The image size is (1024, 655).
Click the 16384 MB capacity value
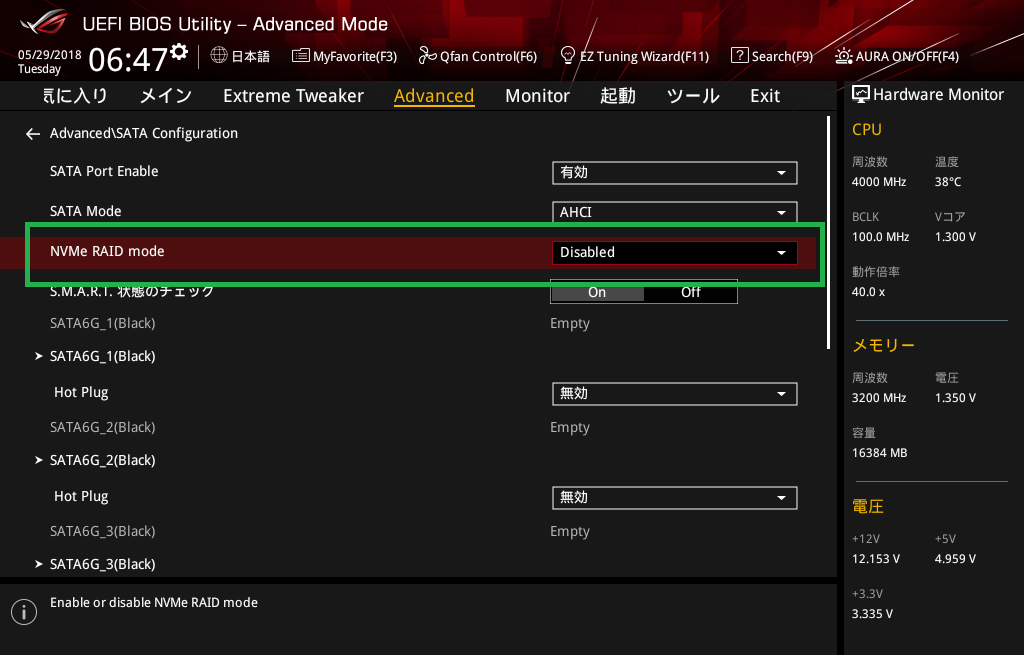tap(880, 453)
